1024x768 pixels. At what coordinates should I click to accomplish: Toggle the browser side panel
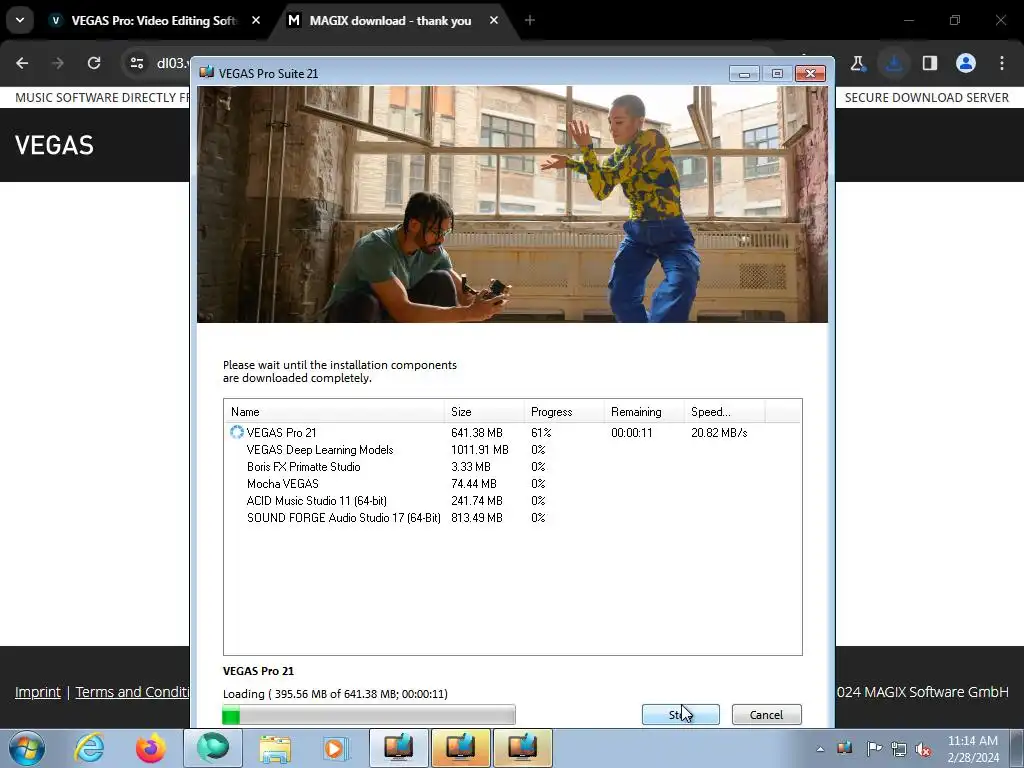[930, 63]
